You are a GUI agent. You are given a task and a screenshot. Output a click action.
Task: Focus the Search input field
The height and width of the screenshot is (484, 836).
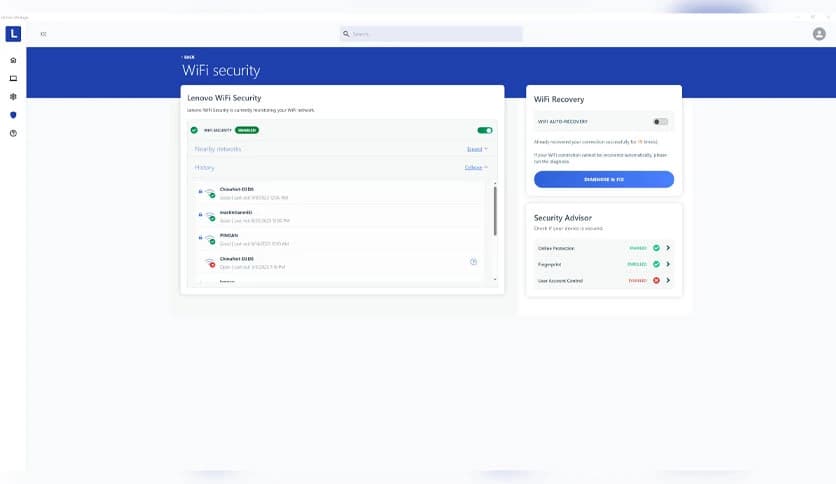(x=431, y=34)
